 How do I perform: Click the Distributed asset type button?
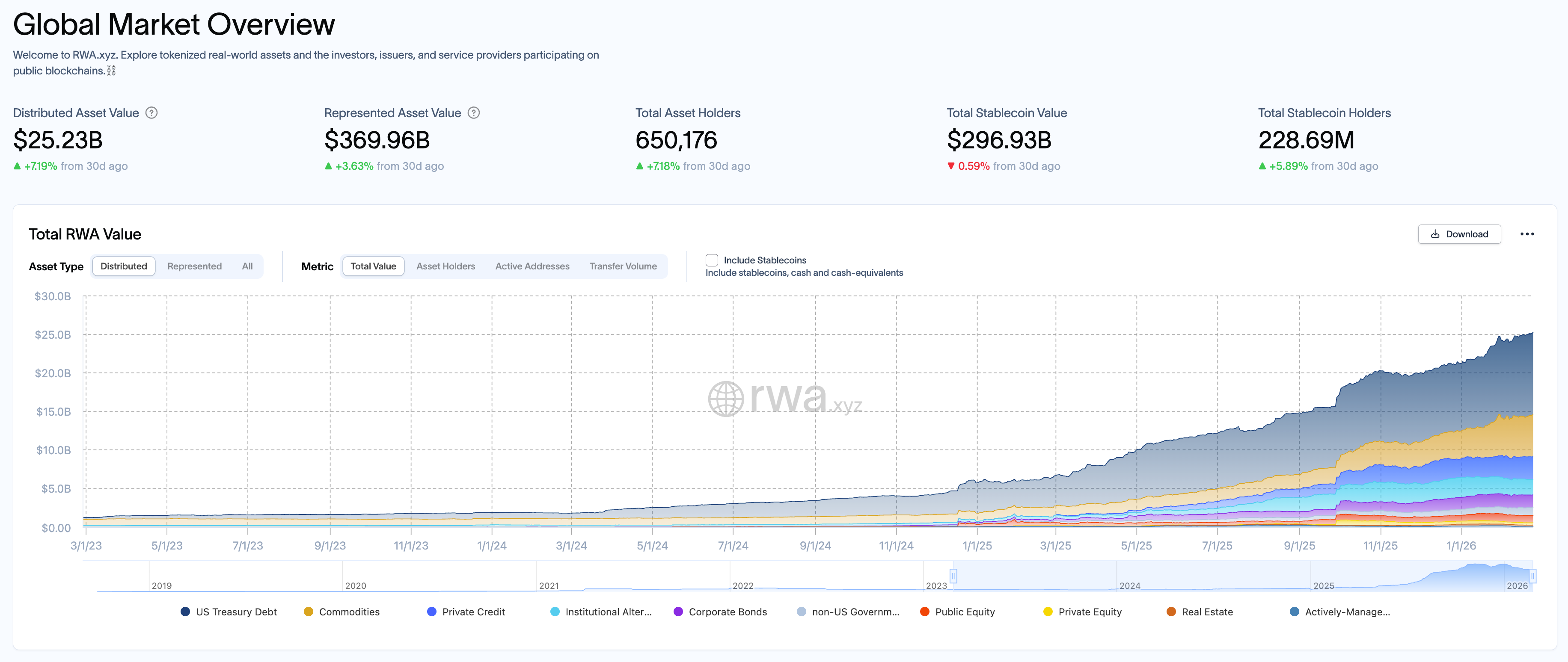point(124,266)
